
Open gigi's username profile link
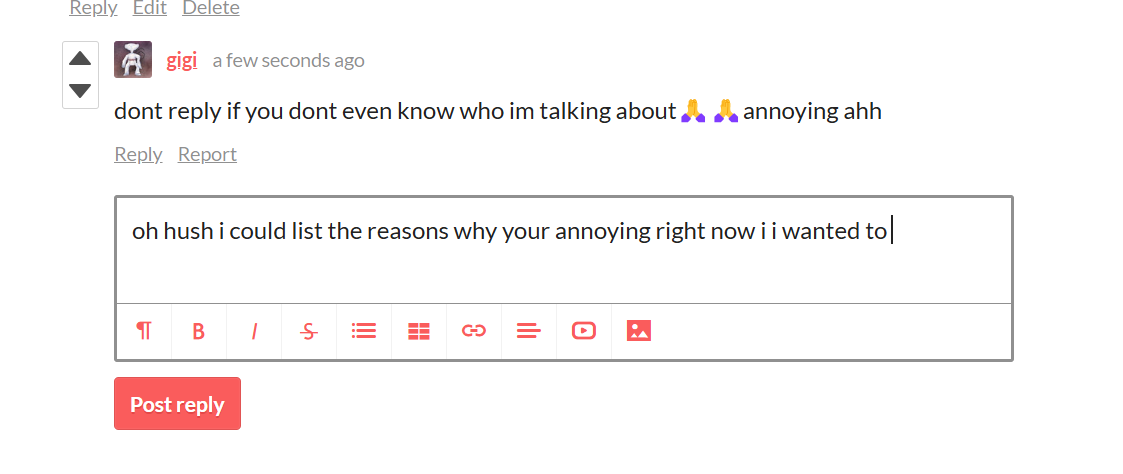pyautogui.click(x=182, y=61)
